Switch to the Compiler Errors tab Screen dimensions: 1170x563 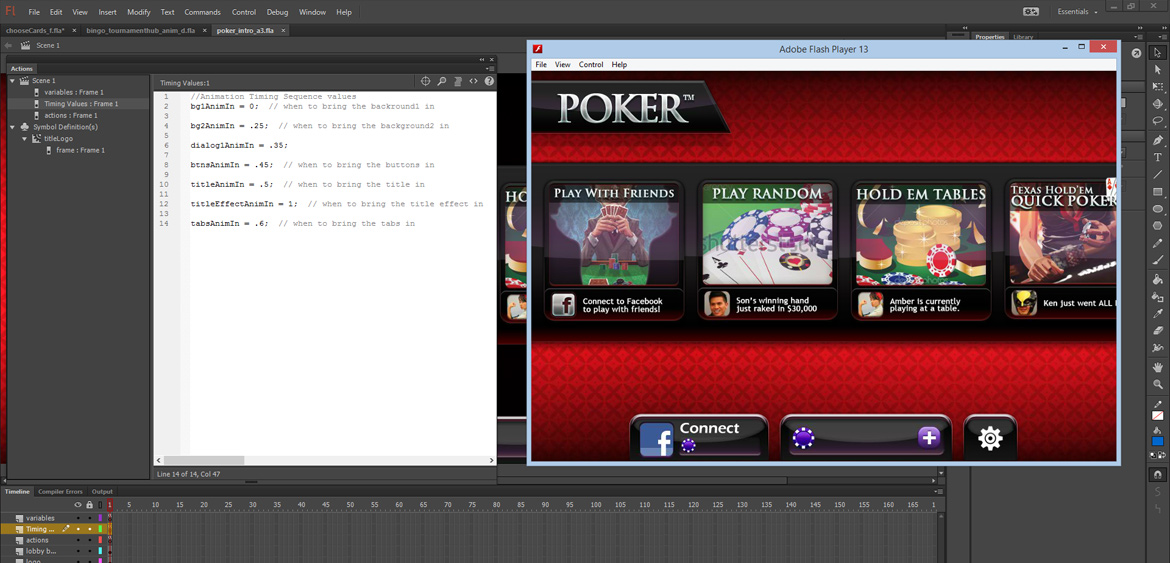60,492
